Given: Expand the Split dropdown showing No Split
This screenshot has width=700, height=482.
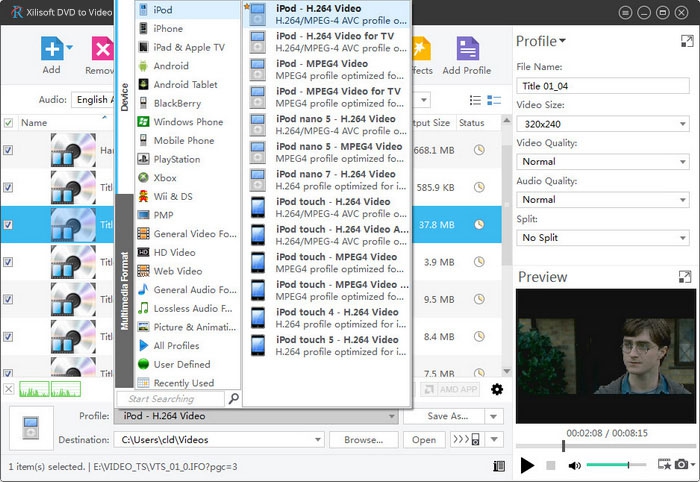Looking at the screenshot, I should (602, 238).
